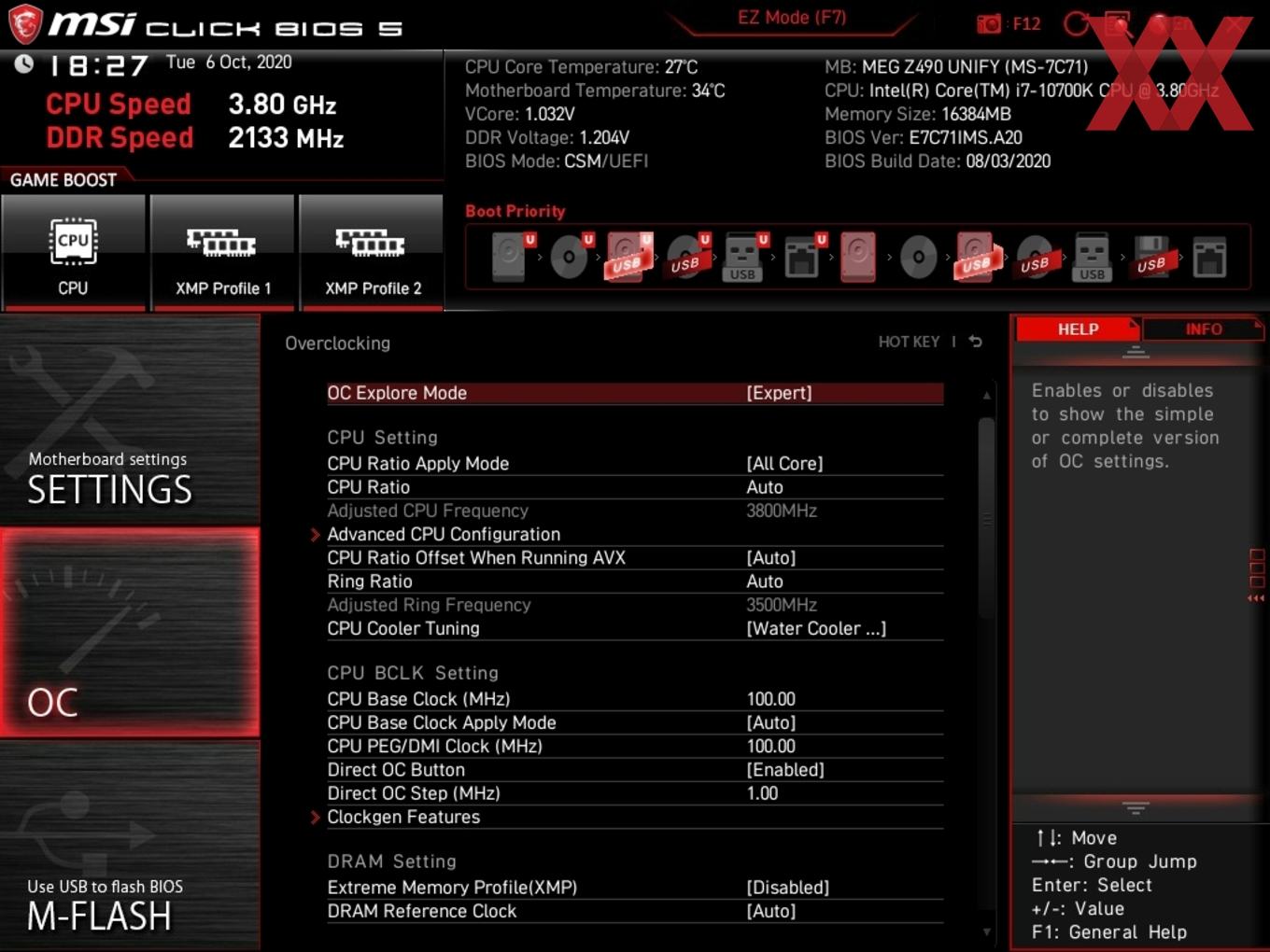Screen dimensions: 1270x952
Task: Click the 18:27 clock display
Action: pyautogui.click(x=97, y=66)
